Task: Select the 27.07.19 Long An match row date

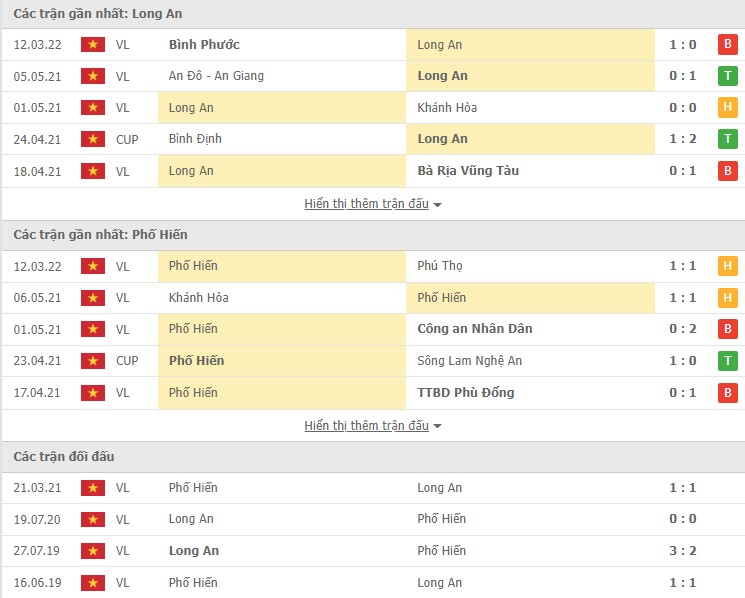Action: [x=37, y=551]
